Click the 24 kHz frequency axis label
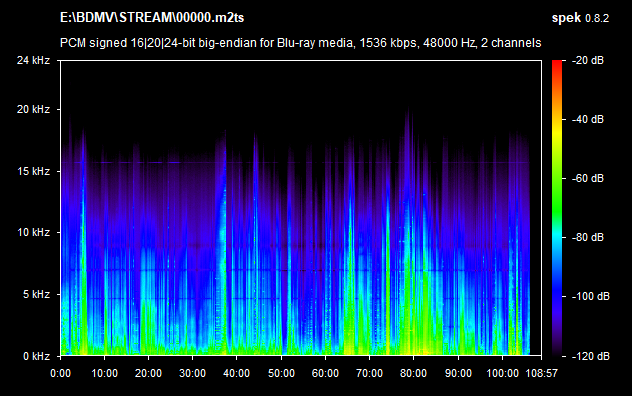 click(x=33, y=60)
